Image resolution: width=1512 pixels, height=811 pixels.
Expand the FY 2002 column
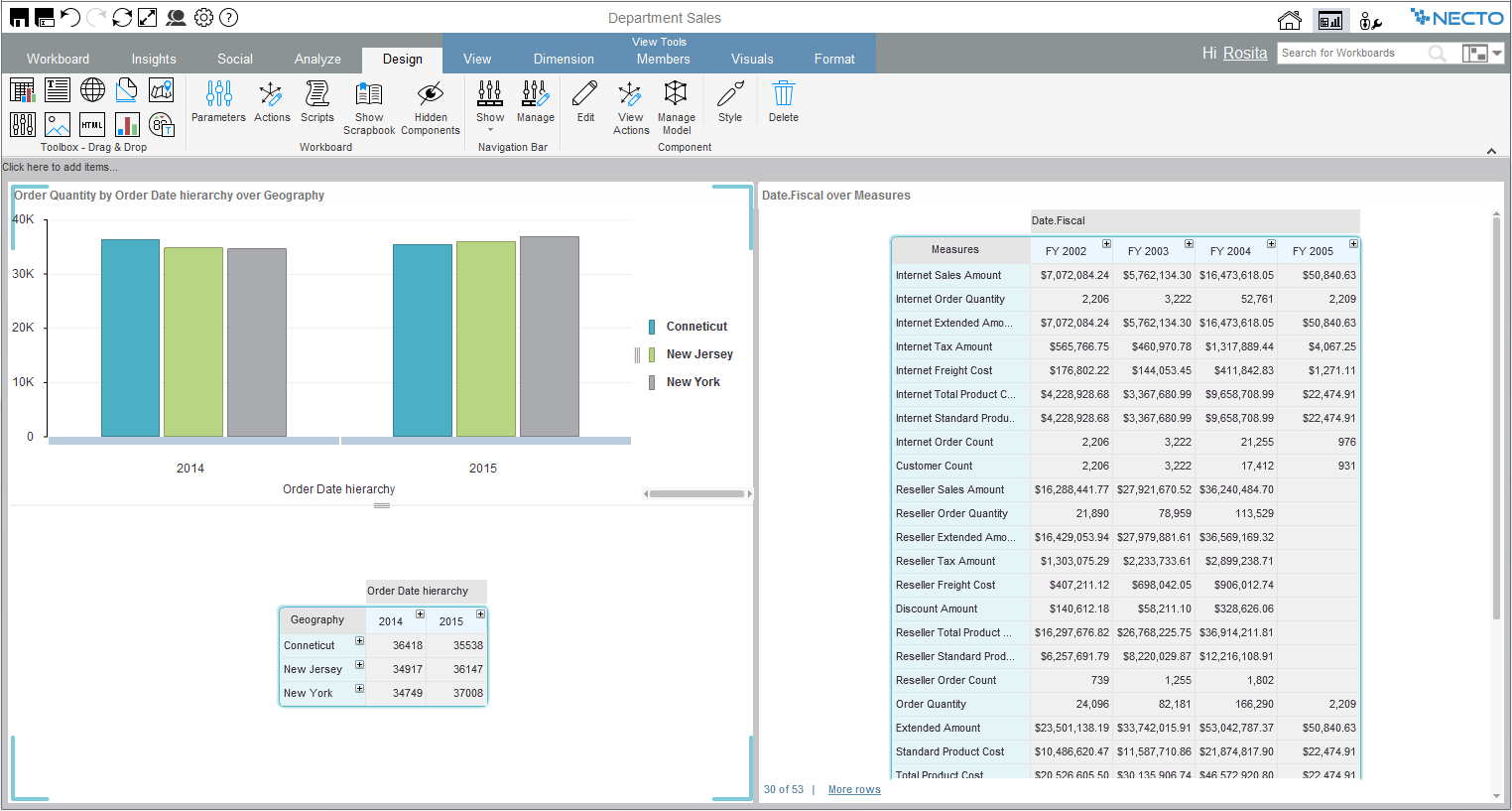1106,244
